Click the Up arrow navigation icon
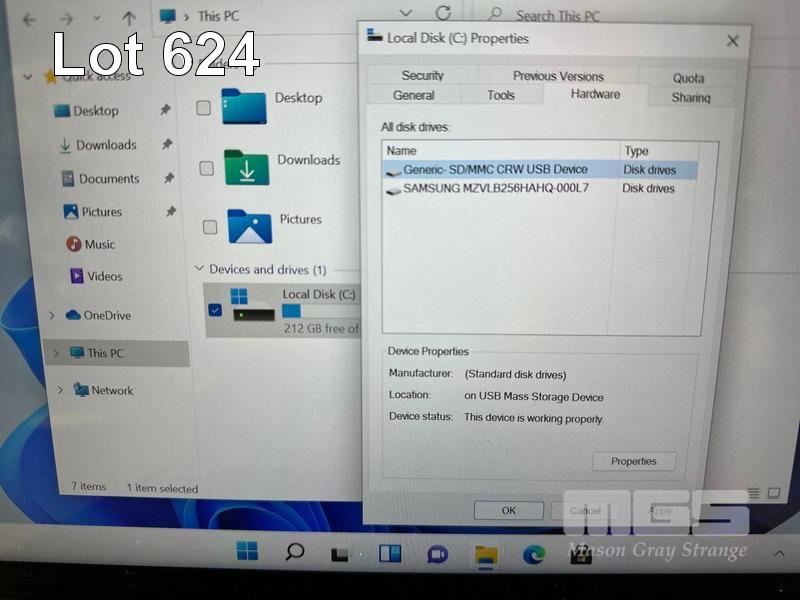Image resolution: width=800 pixels, height=600 pixels. (x=128, y=18)
